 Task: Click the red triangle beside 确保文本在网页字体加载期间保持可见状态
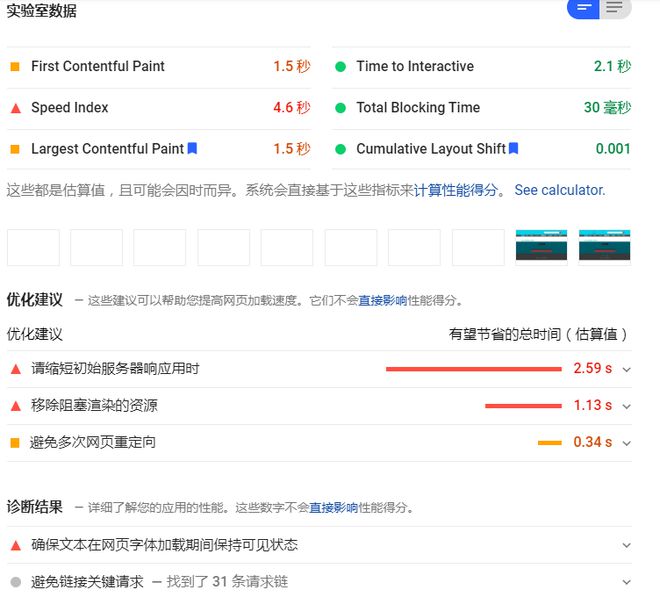[16, 546]
